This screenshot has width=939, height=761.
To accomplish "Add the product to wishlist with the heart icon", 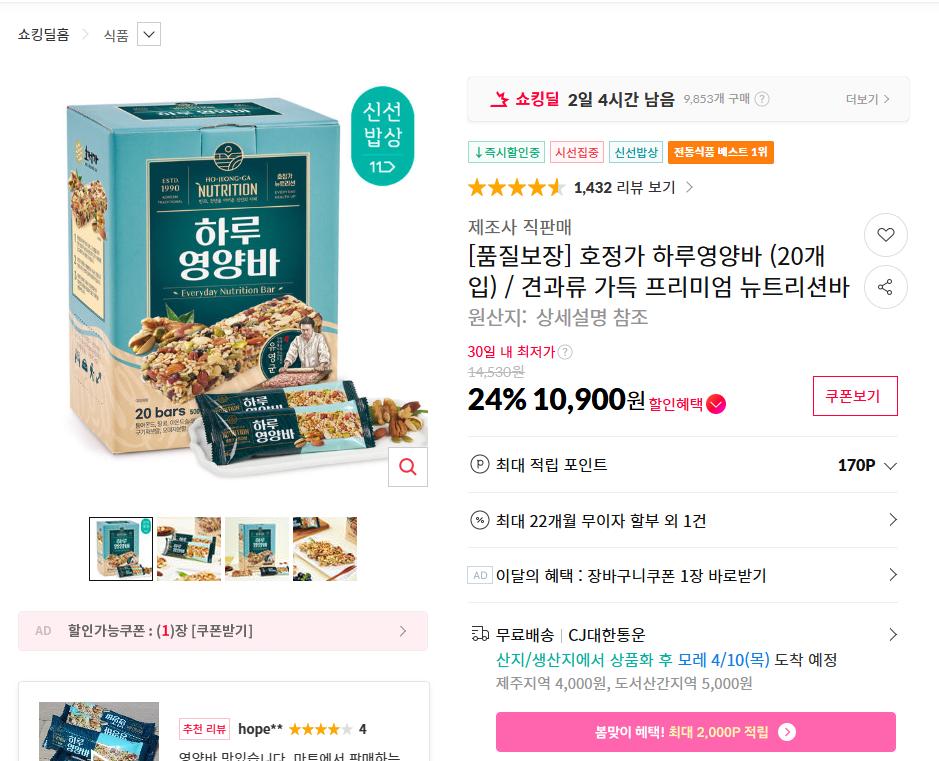I will (886, 235).
